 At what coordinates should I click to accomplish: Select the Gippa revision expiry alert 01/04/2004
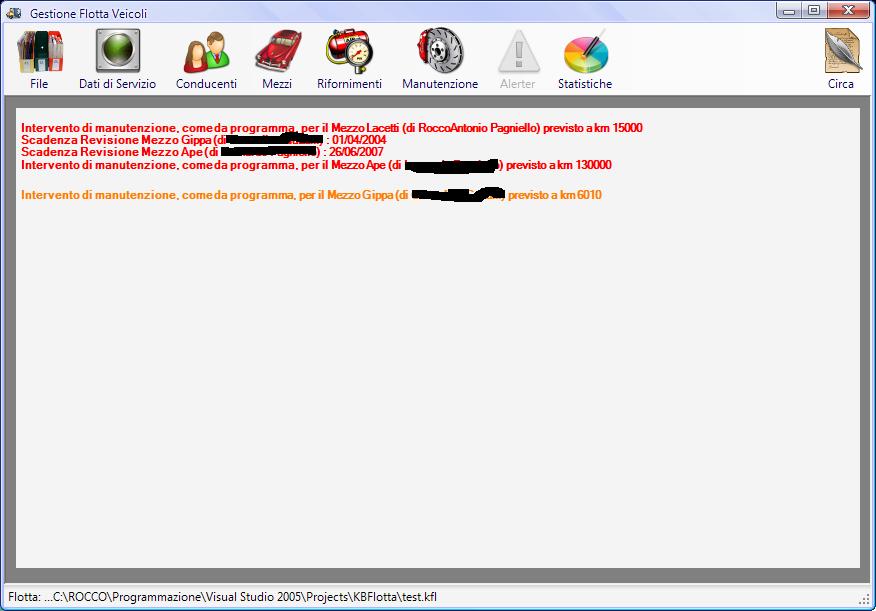coord(204,140)
